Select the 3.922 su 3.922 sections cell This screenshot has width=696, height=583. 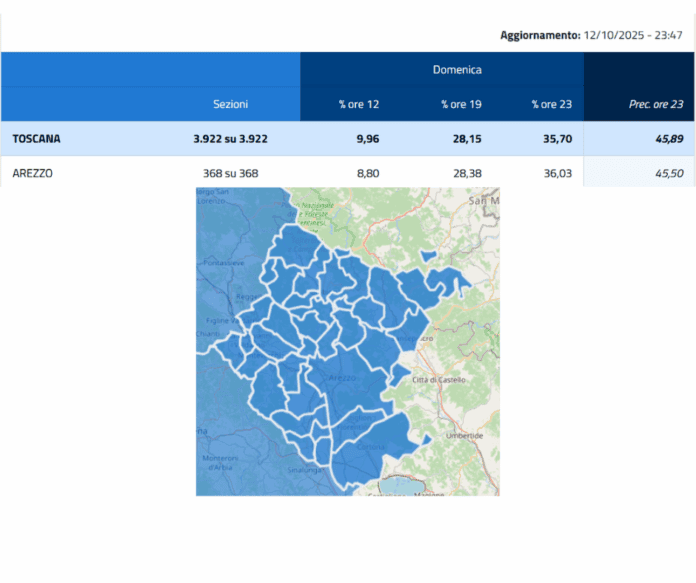click(230, 139)
